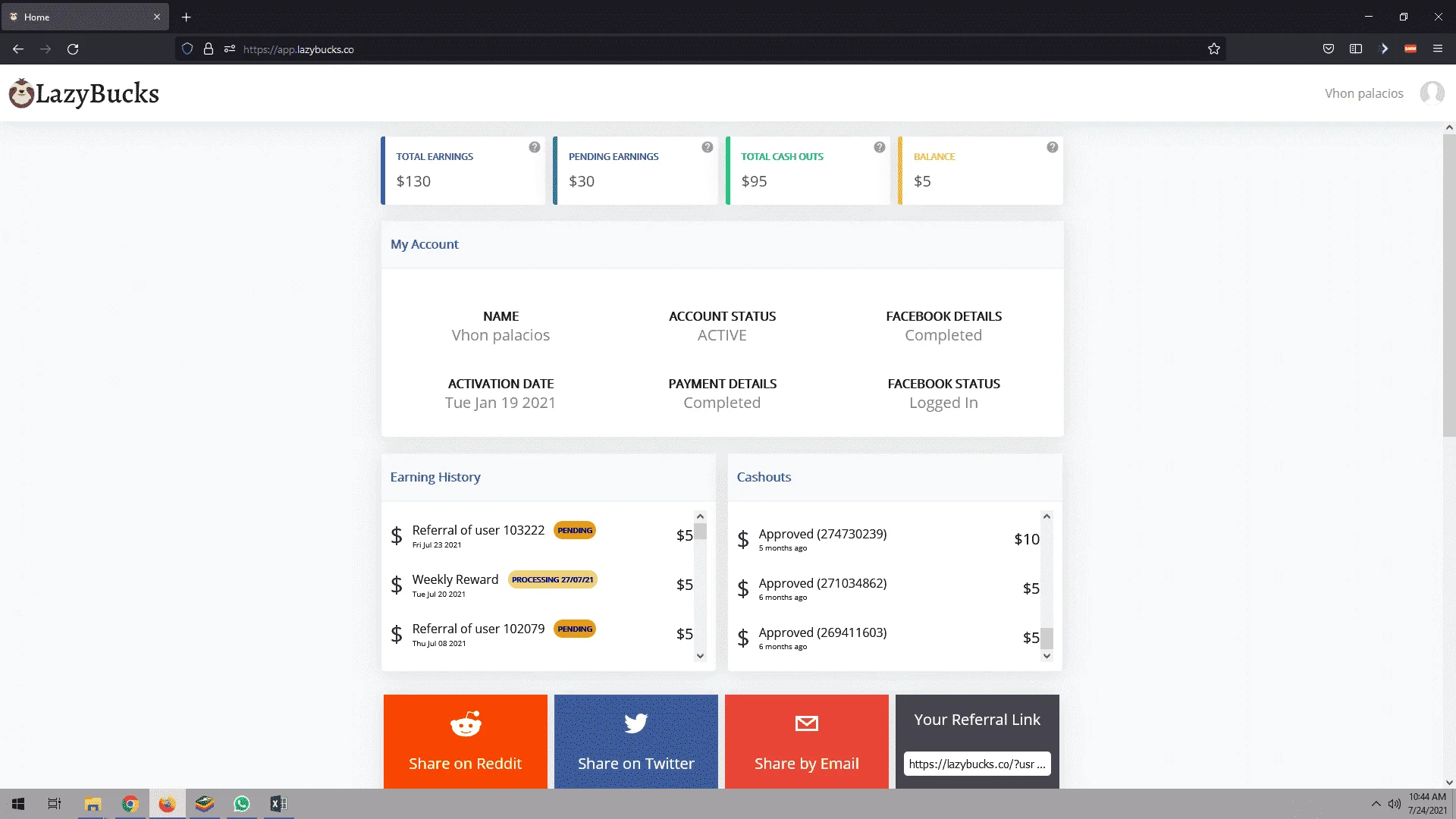Click Referral of user 103222 entry
Viewport: 1456px width, 819px height.
pos(541,535)
